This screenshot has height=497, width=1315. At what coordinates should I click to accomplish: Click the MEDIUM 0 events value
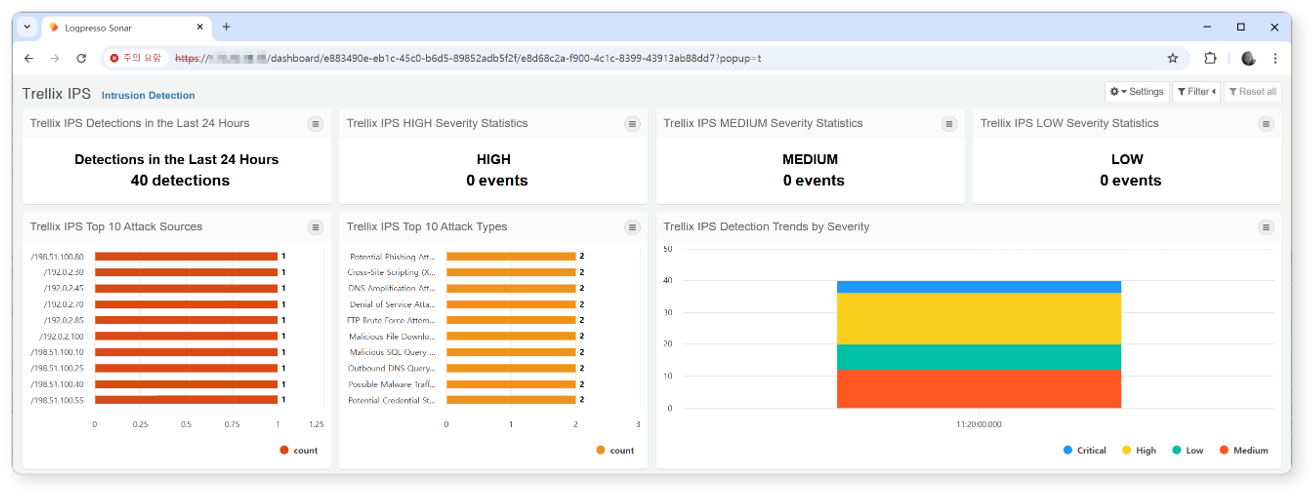[x=814, y=181]
